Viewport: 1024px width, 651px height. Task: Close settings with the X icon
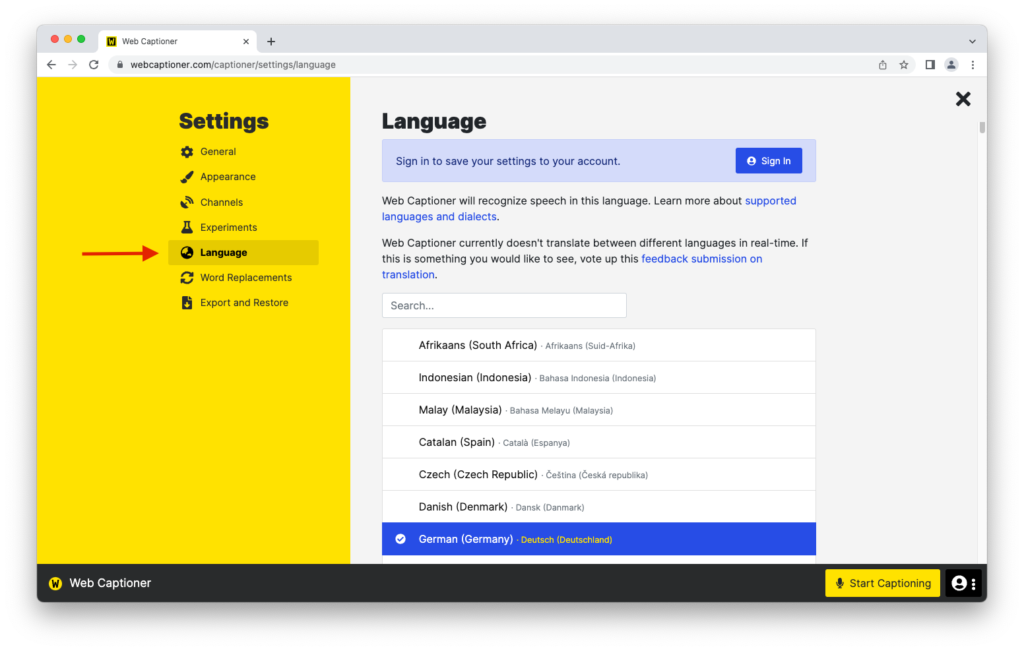963,99
